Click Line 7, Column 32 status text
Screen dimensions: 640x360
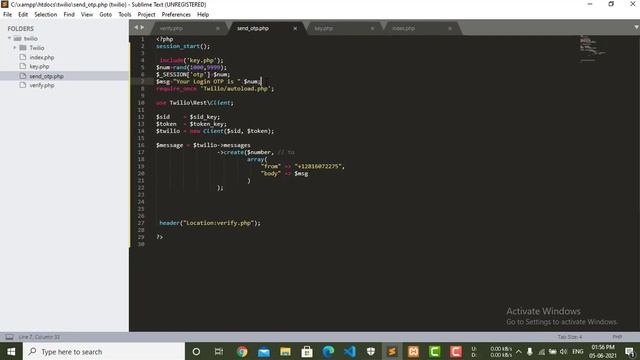(39, 337)
